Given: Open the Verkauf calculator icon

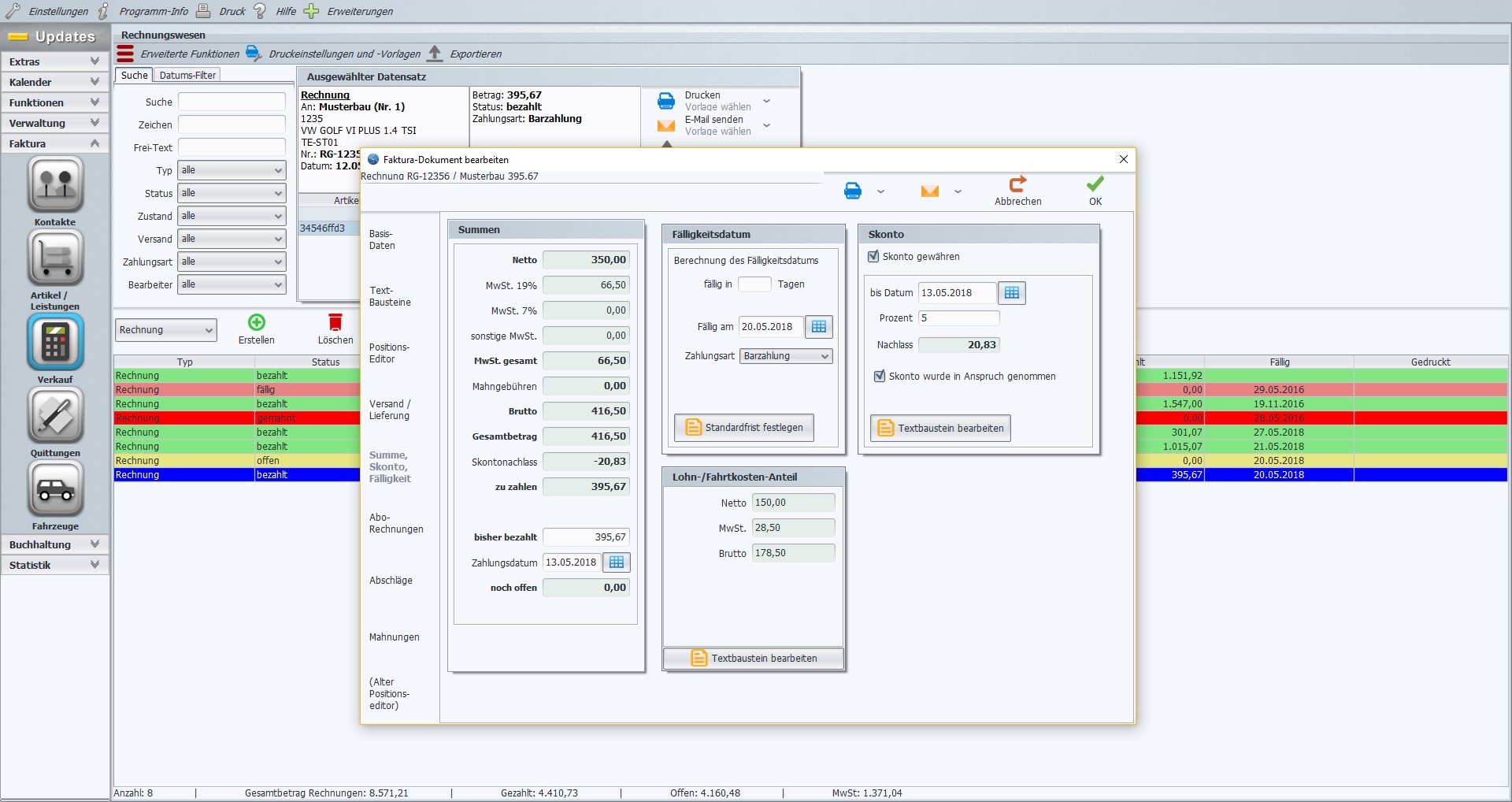Looking at the screenshot, I should [55, 342].
